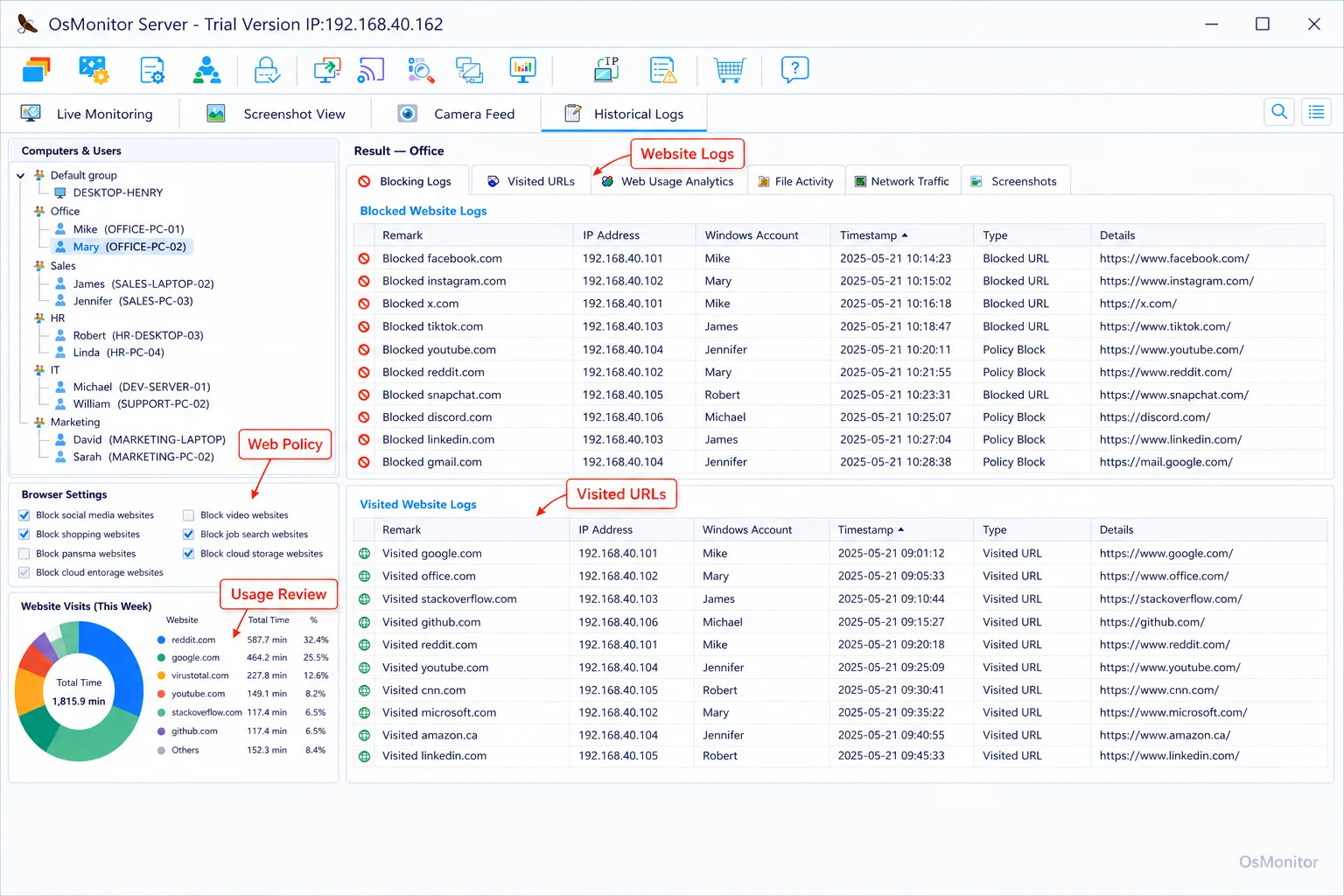Select Linda (HR-PC-04) in tree

point(118,353)
